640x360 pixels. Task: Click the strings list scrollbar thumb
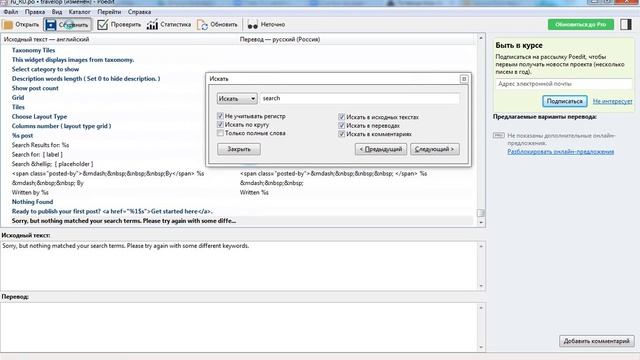pos(481,213)
